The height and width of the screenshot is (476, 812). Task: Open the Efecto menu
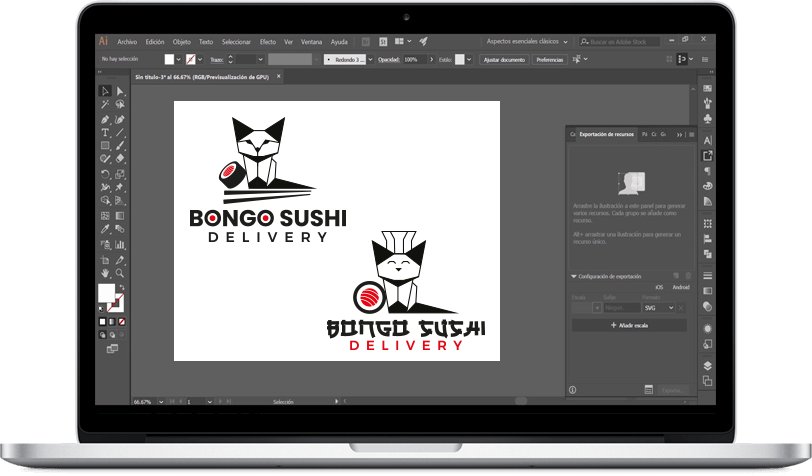click(268, 42)
